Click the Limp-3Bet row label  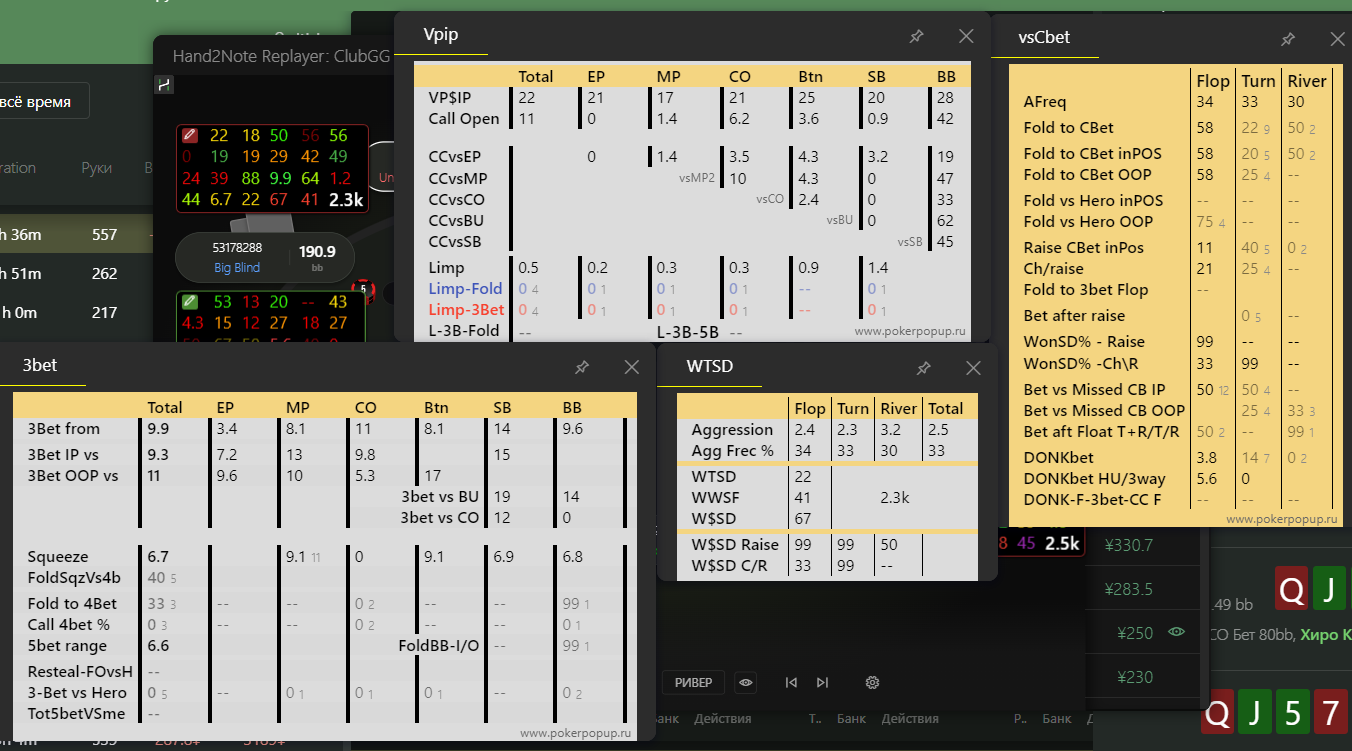click(467, 310)
